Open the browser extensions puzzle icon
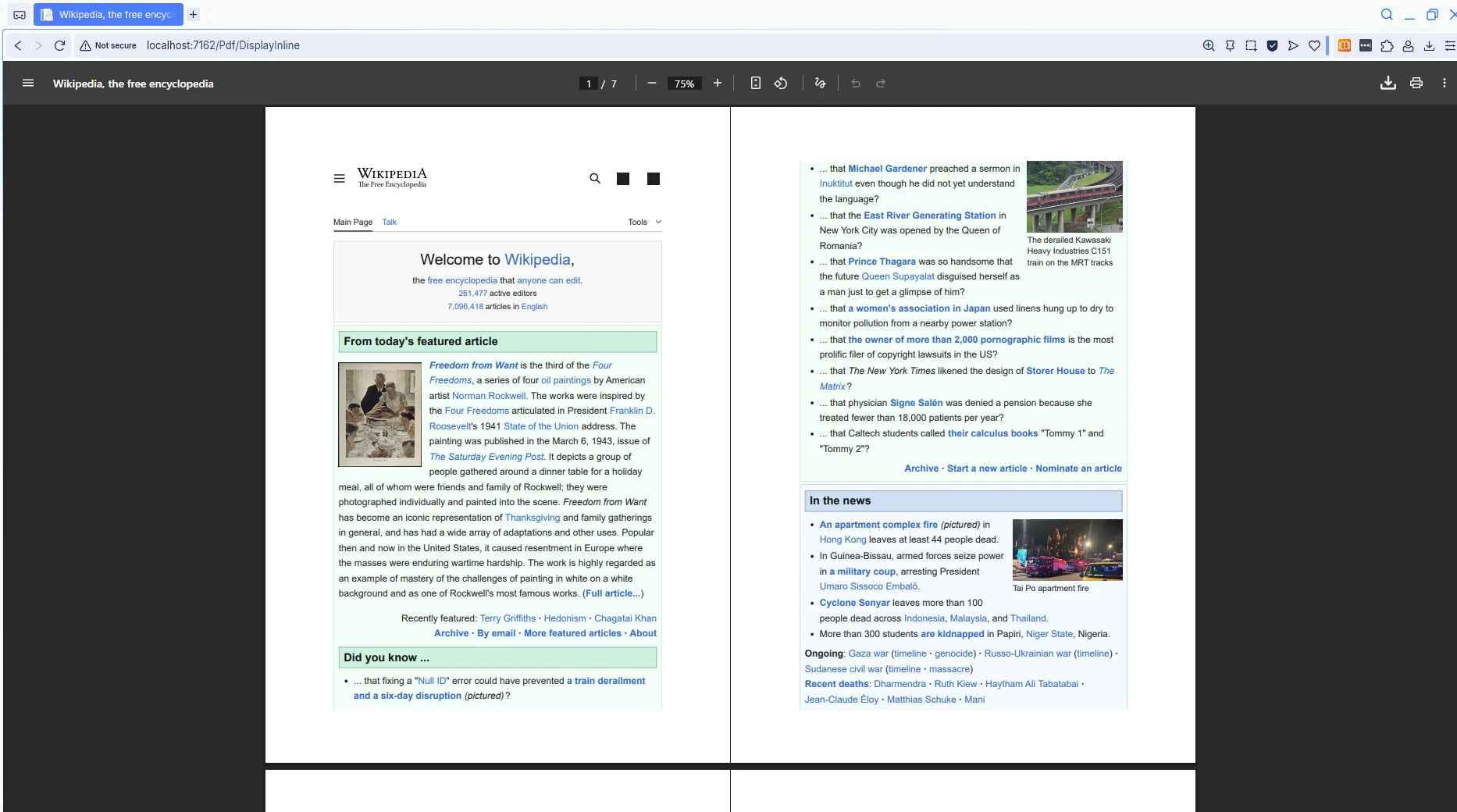 [x=1387, y=45]
